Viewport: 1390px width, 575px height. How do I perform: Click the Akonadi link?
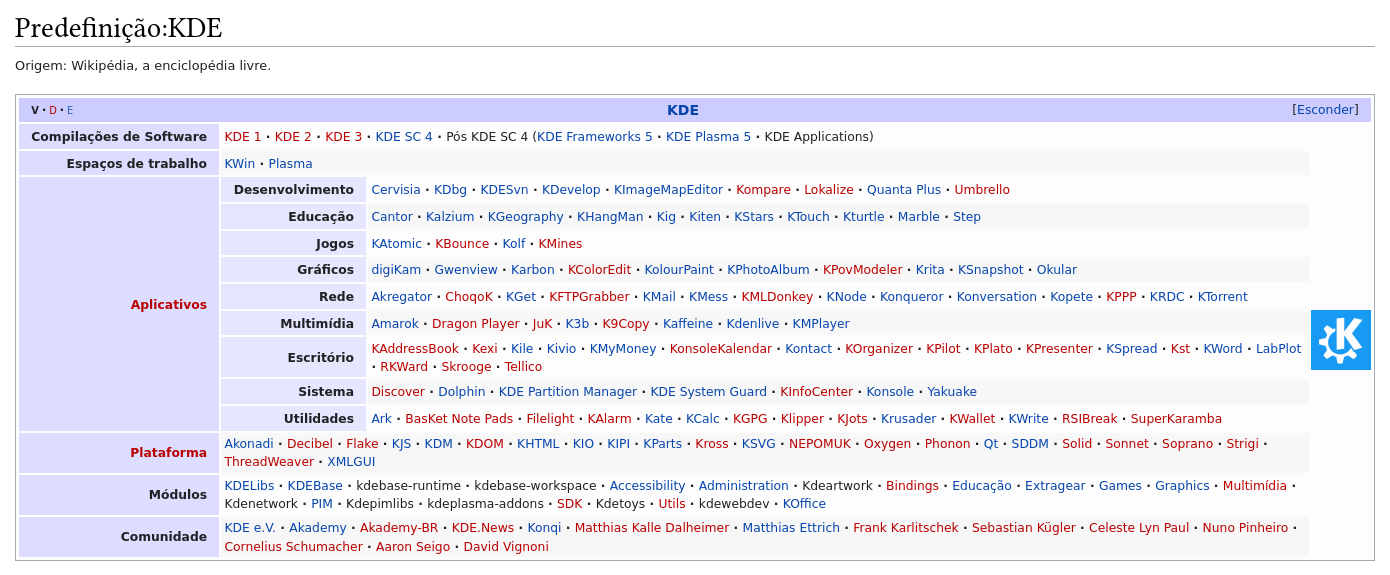click(249, 444)
